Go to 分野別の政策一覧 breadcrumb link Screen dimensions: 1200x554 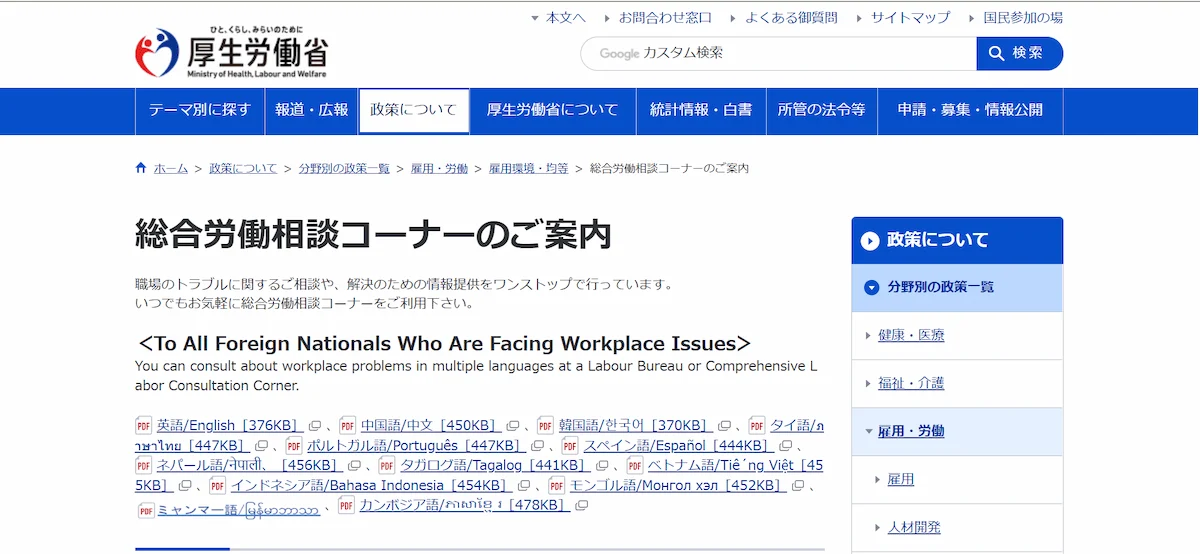click(344, 168)
